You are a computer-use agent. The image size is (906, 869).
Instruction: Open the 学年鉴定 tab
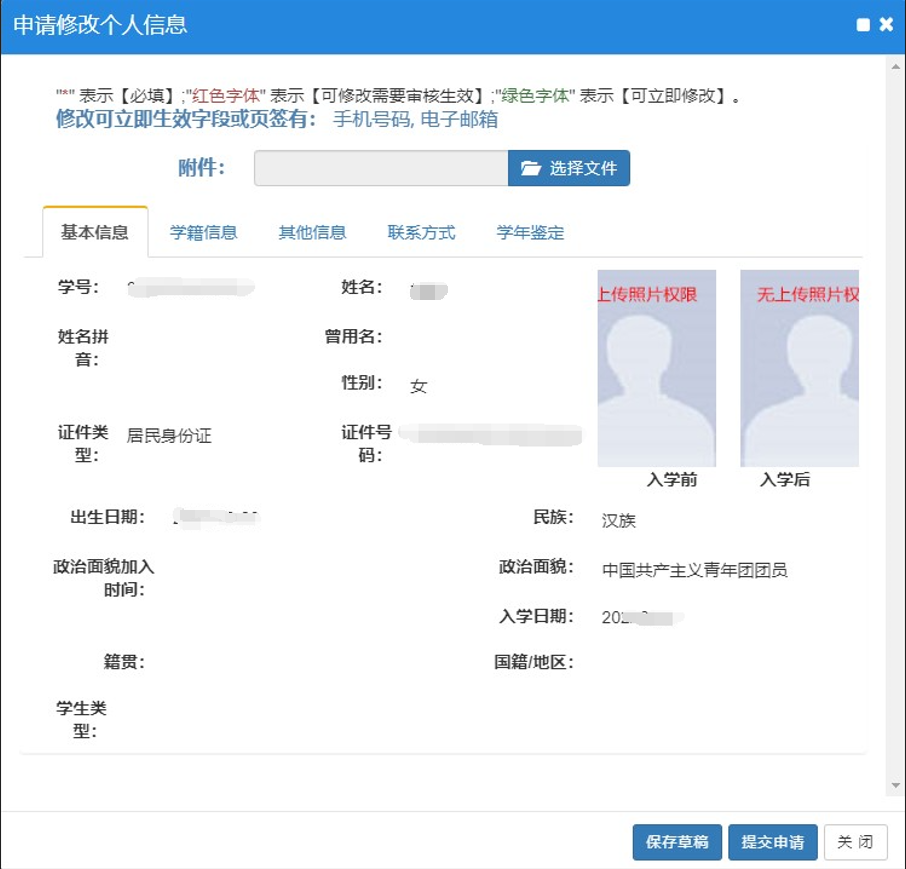[530, 232]
